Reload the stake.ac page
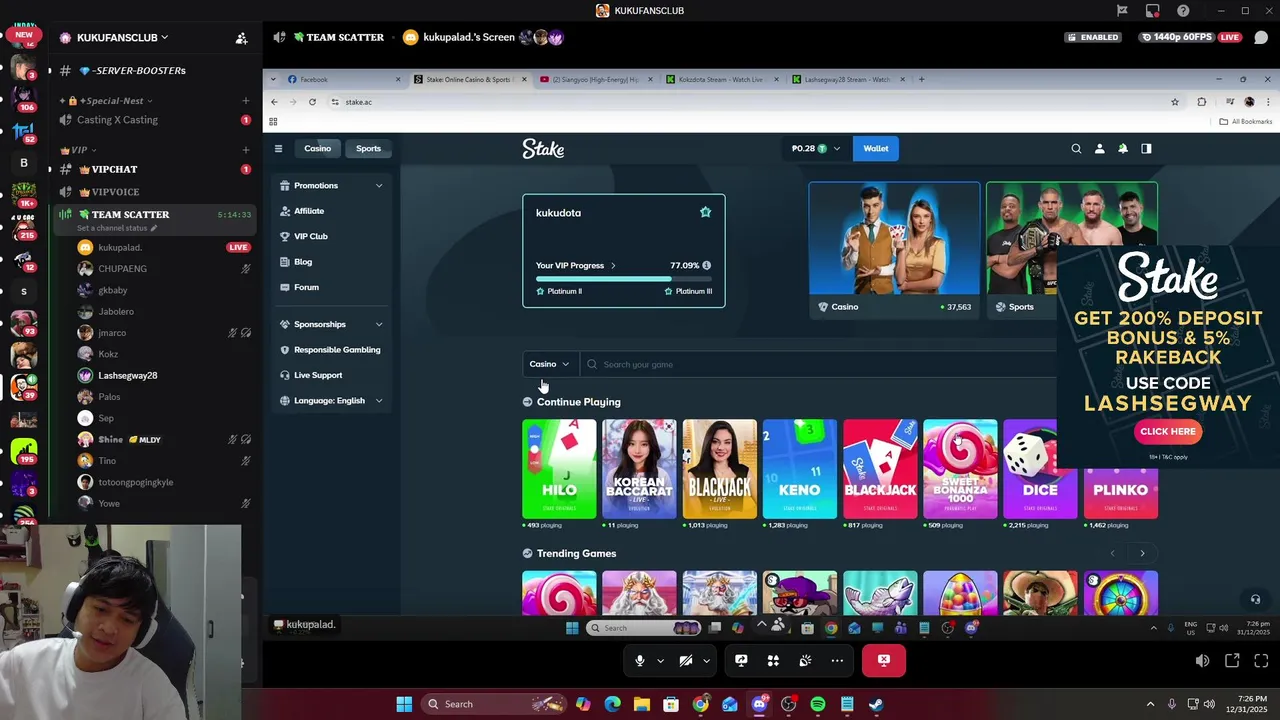 [x=312, y=102]
